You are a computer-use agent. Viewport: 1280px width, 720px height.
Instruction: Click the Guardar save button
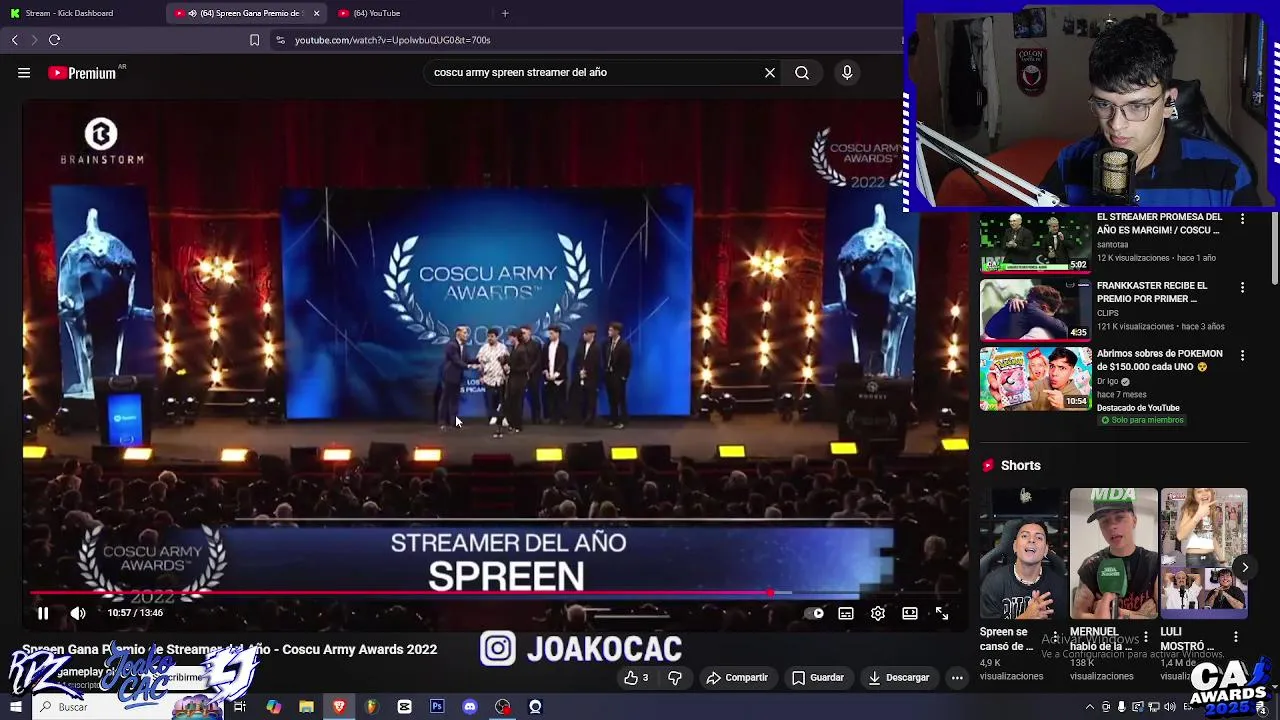[x=818, y=677]
